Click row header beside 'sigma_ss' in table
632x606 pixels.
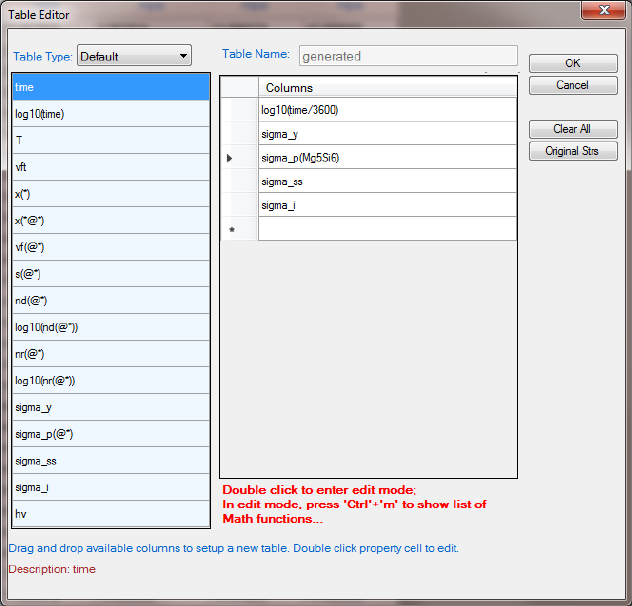point(239,181)
